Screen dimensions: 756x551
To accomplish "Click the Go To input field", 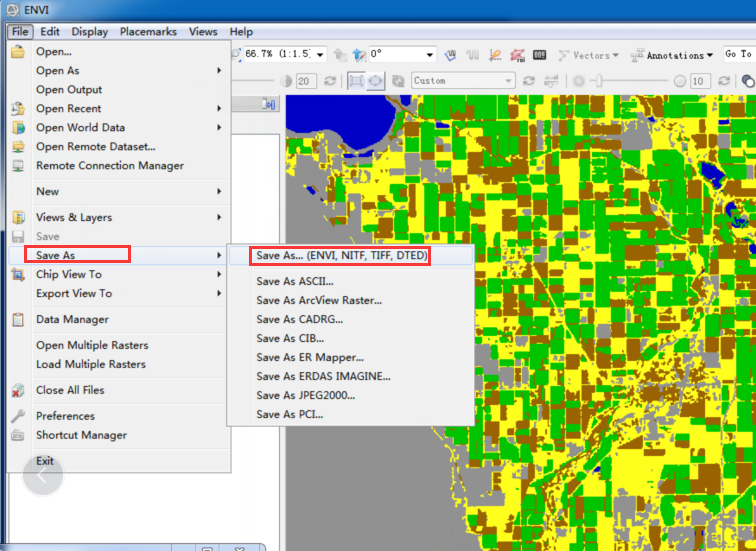I will [740, 54].
